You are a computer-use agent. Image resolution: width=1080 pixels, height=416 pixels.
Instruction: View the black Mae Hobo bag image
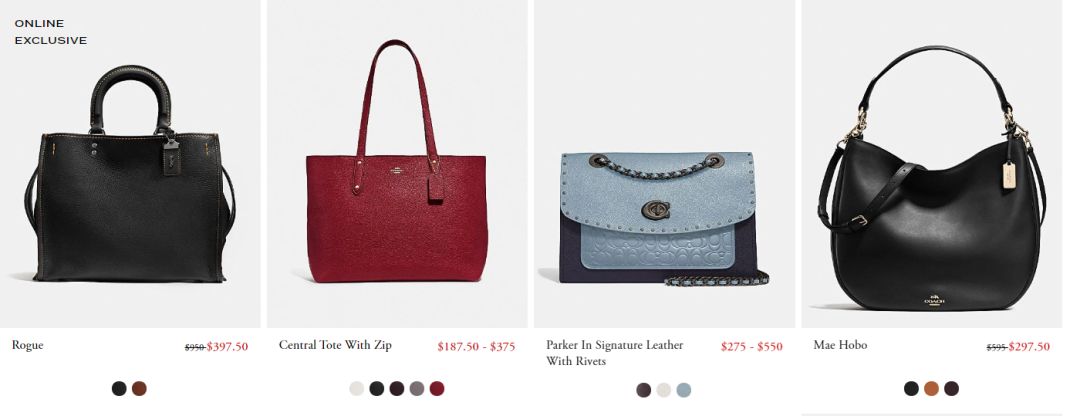[x=932, y=178]
